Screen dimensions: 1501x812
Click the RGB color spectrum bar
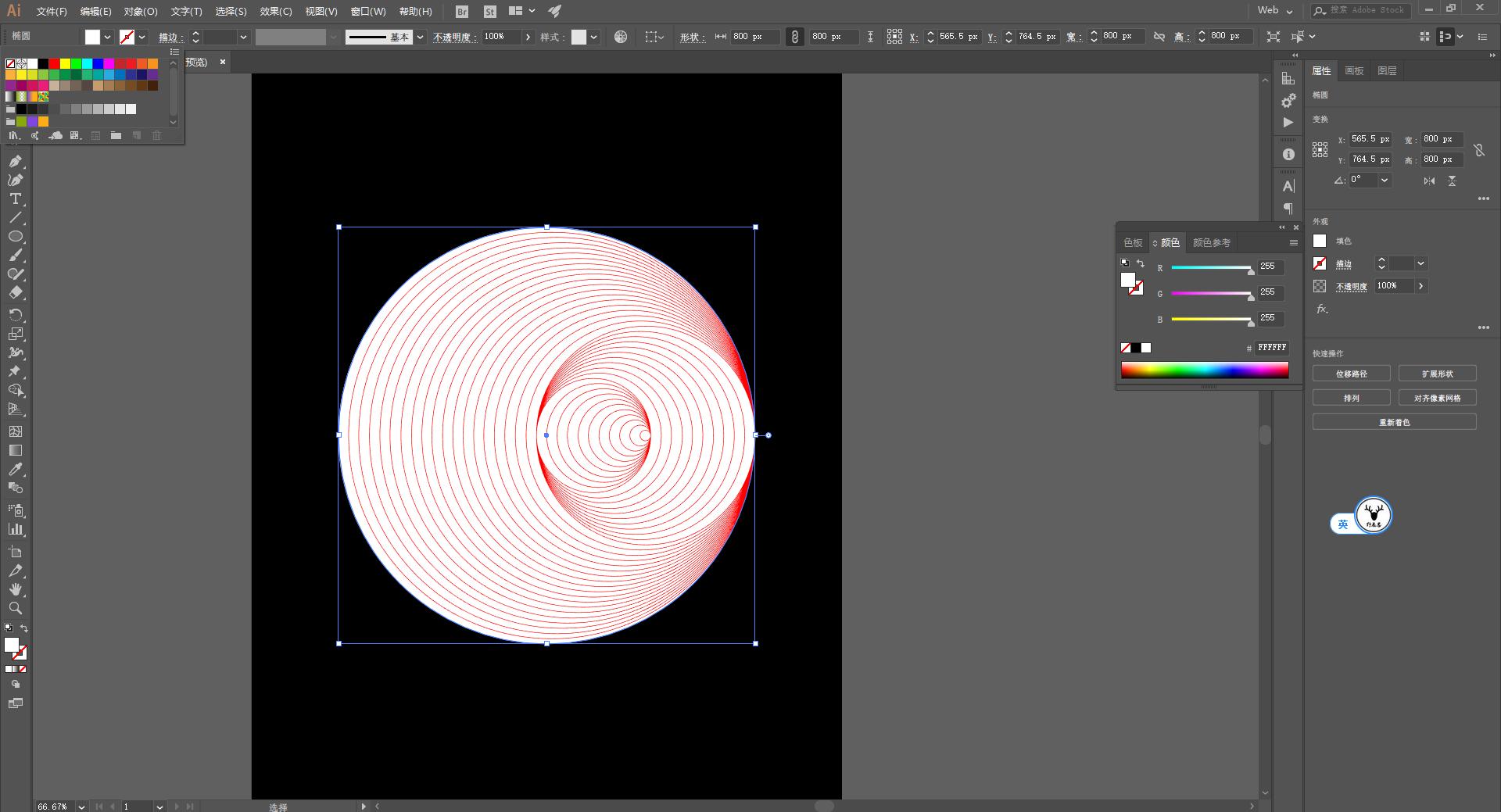coord(1204,370)
